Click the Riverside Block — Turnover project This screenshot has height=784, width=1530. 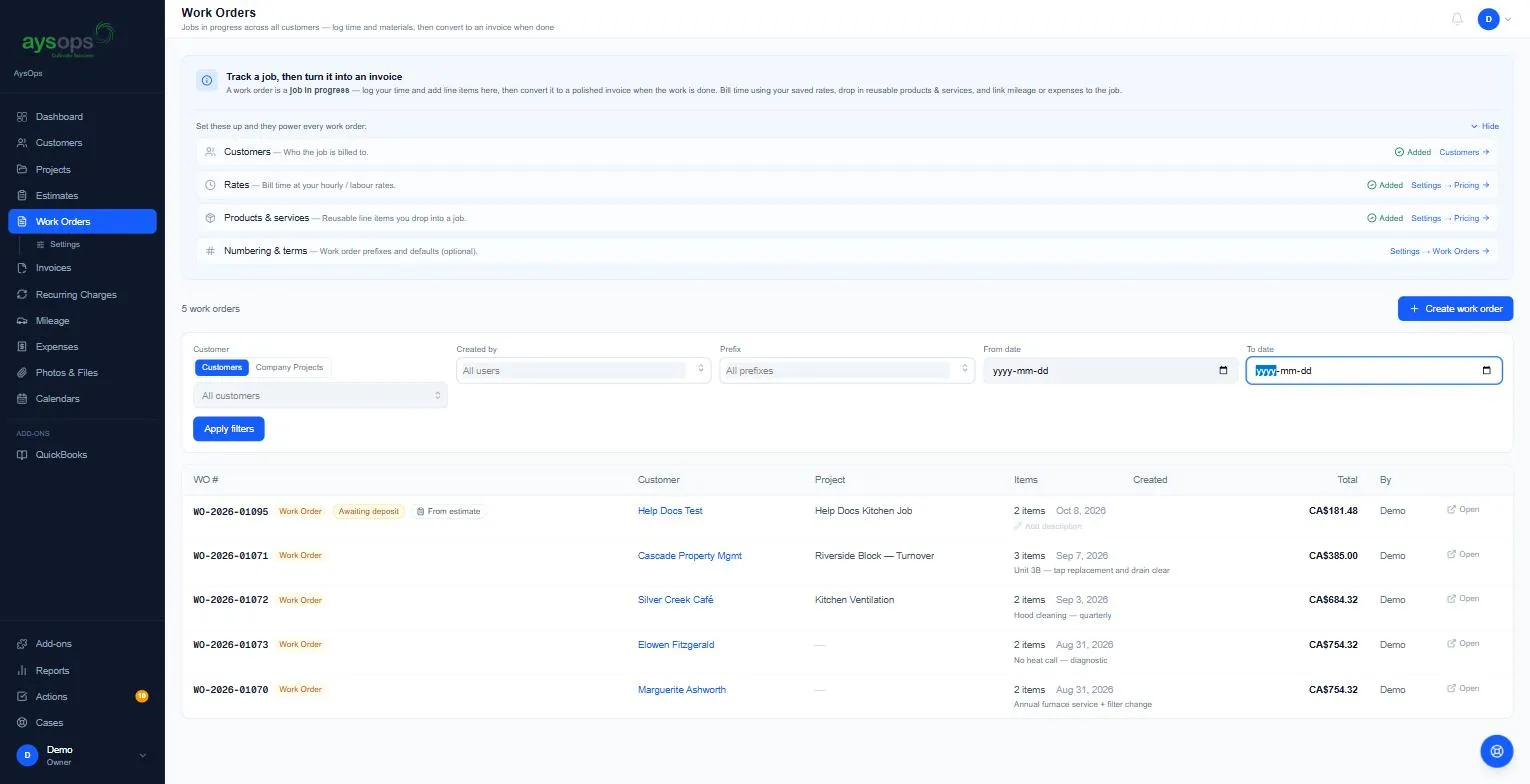coord(875,556)
